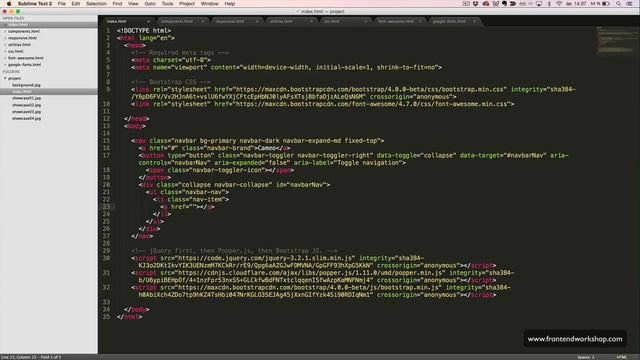
Task: Open showcase03.jpg in project folder
Action: [x=26, y=111]
